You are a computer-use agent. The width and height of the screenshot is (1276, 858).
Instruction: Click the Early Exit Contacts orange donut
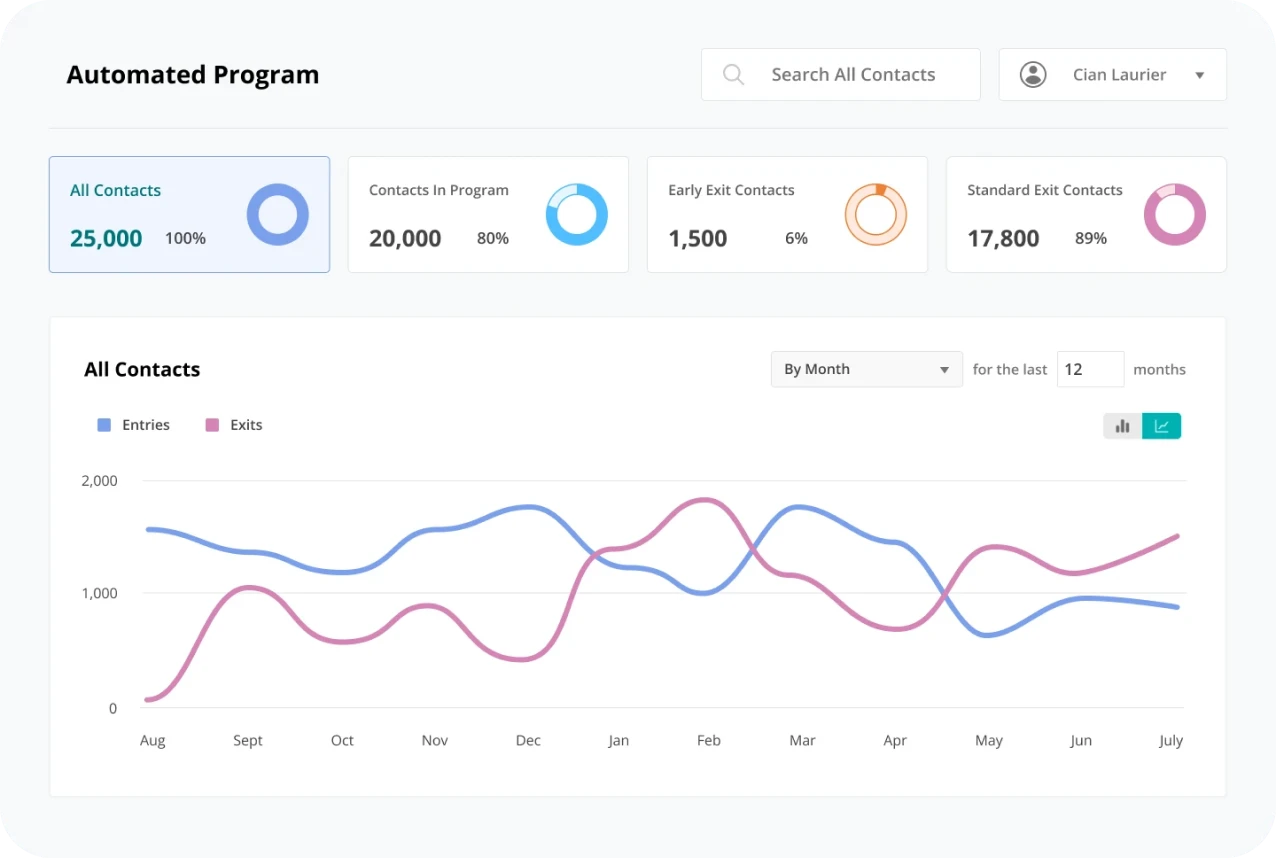(875, 214)
